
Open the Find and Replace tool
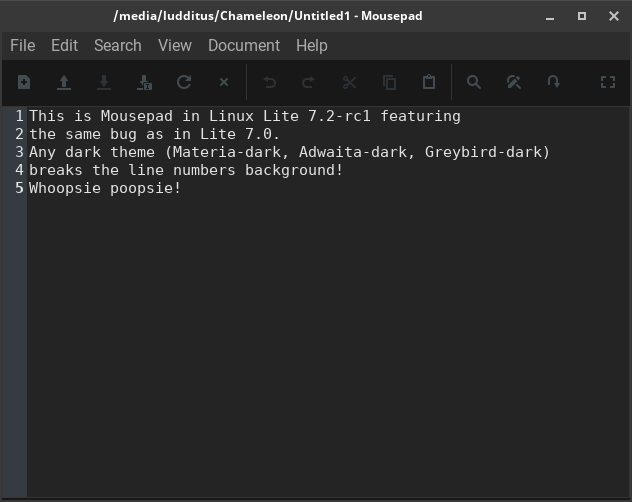(514, 83)
